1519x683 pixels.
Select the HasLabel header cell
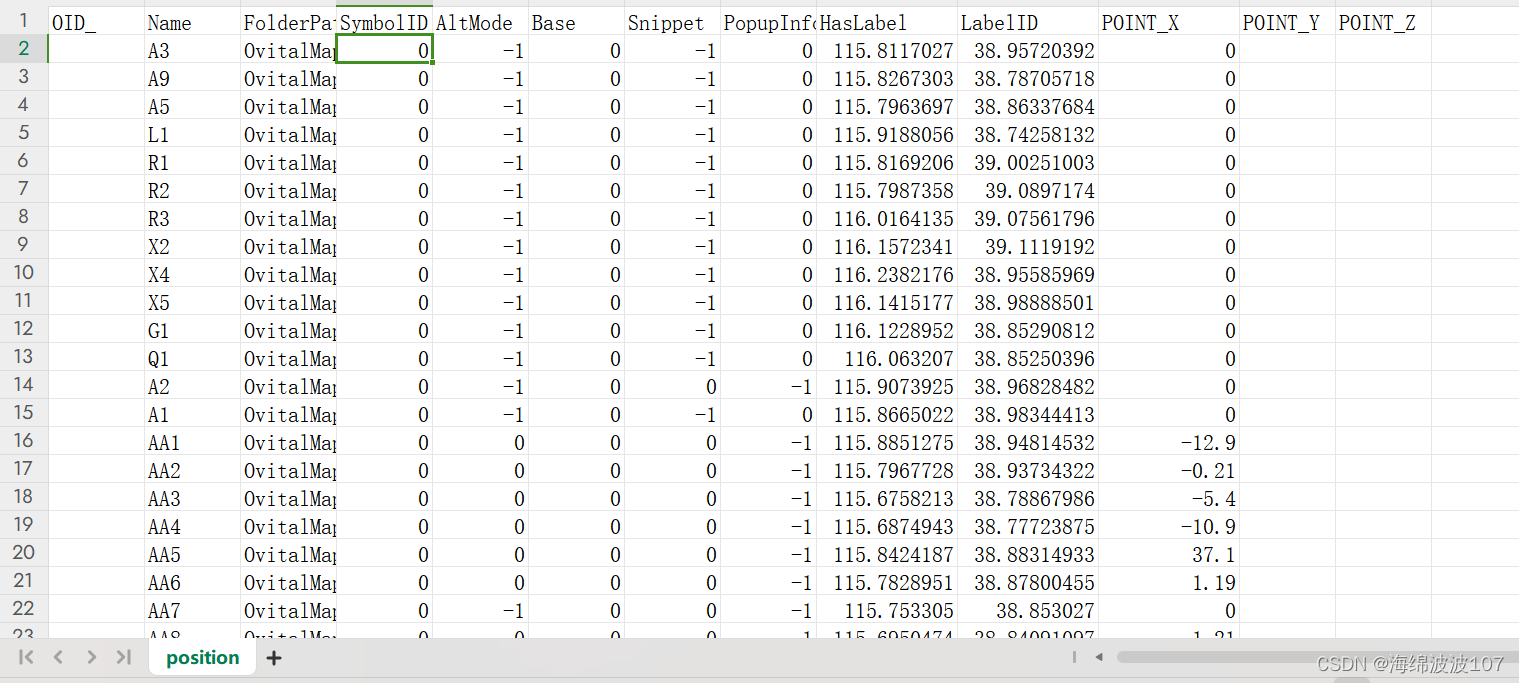point(887,22)
